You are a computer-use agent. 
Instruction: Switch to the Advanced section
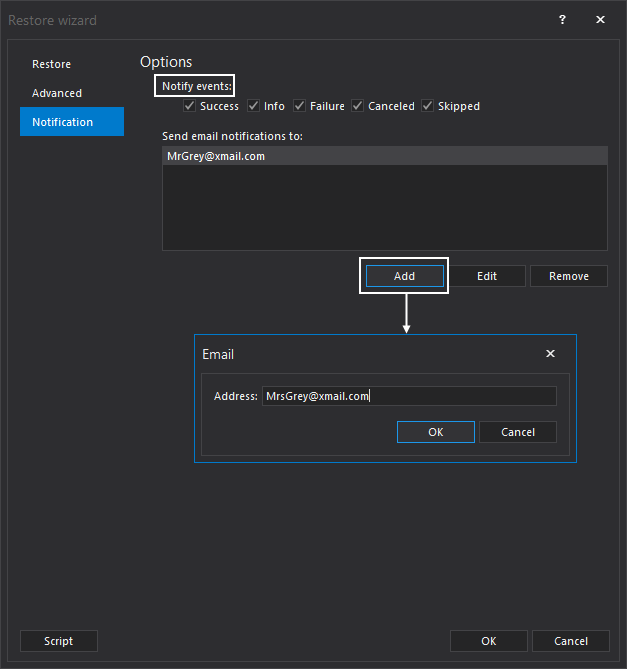point(57,93)
